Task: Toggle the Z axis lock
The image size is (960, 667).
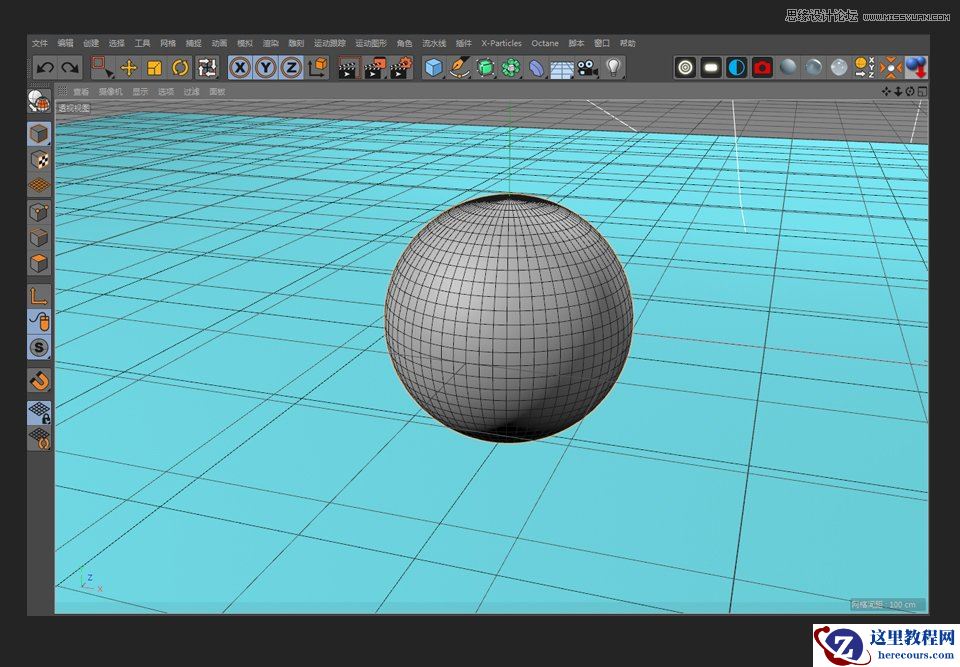Action: point(292,67)
